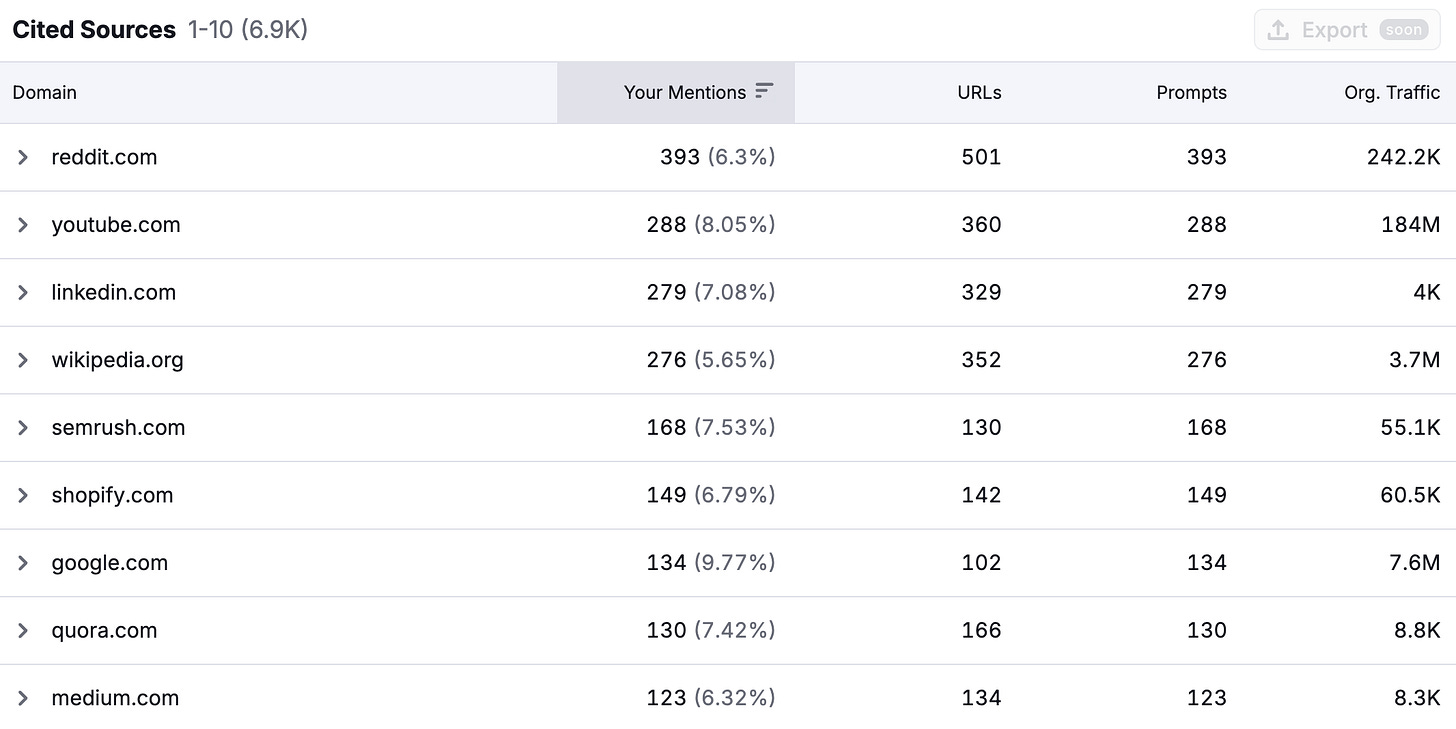Click the sort icon beside Your Mentions
The width and height of the screenshot is (1456, 729).
[764, 91]
